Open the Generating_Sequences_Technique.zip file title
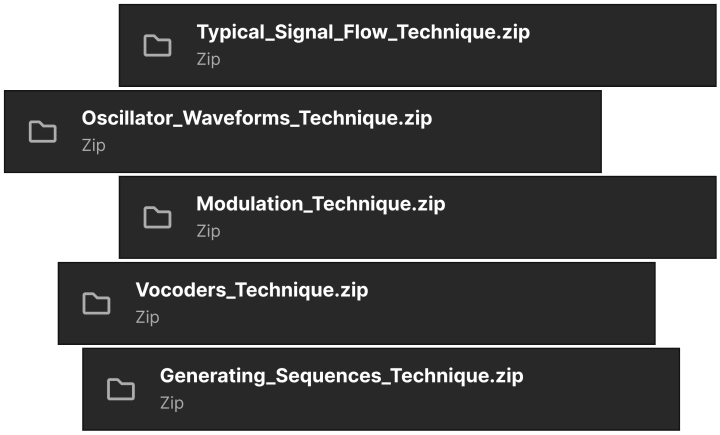 (342, 376)
